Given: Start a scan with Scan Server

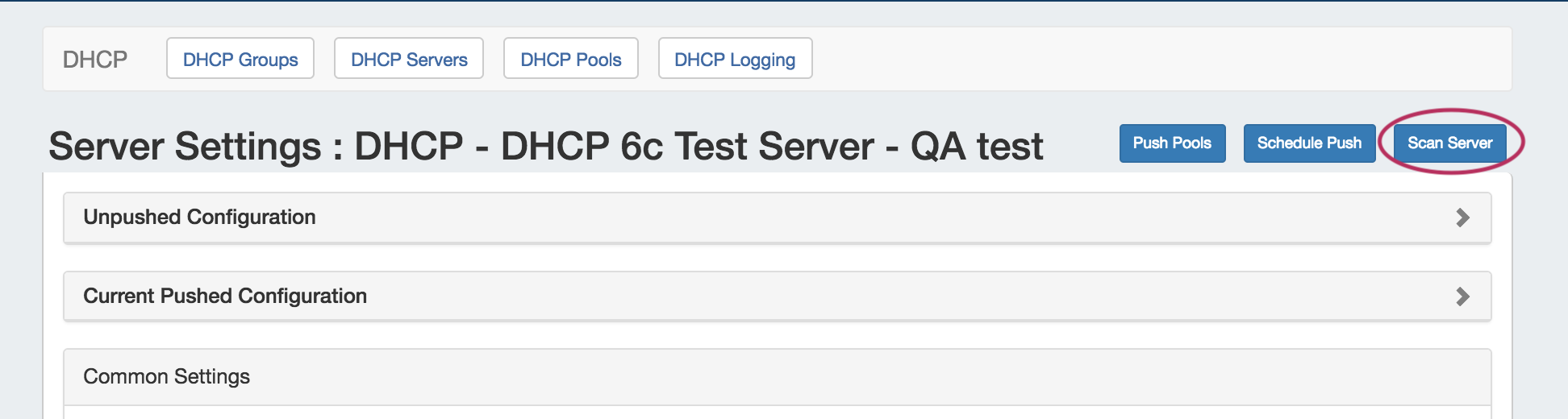Looking at the screenshot, I should [1449, 143].
